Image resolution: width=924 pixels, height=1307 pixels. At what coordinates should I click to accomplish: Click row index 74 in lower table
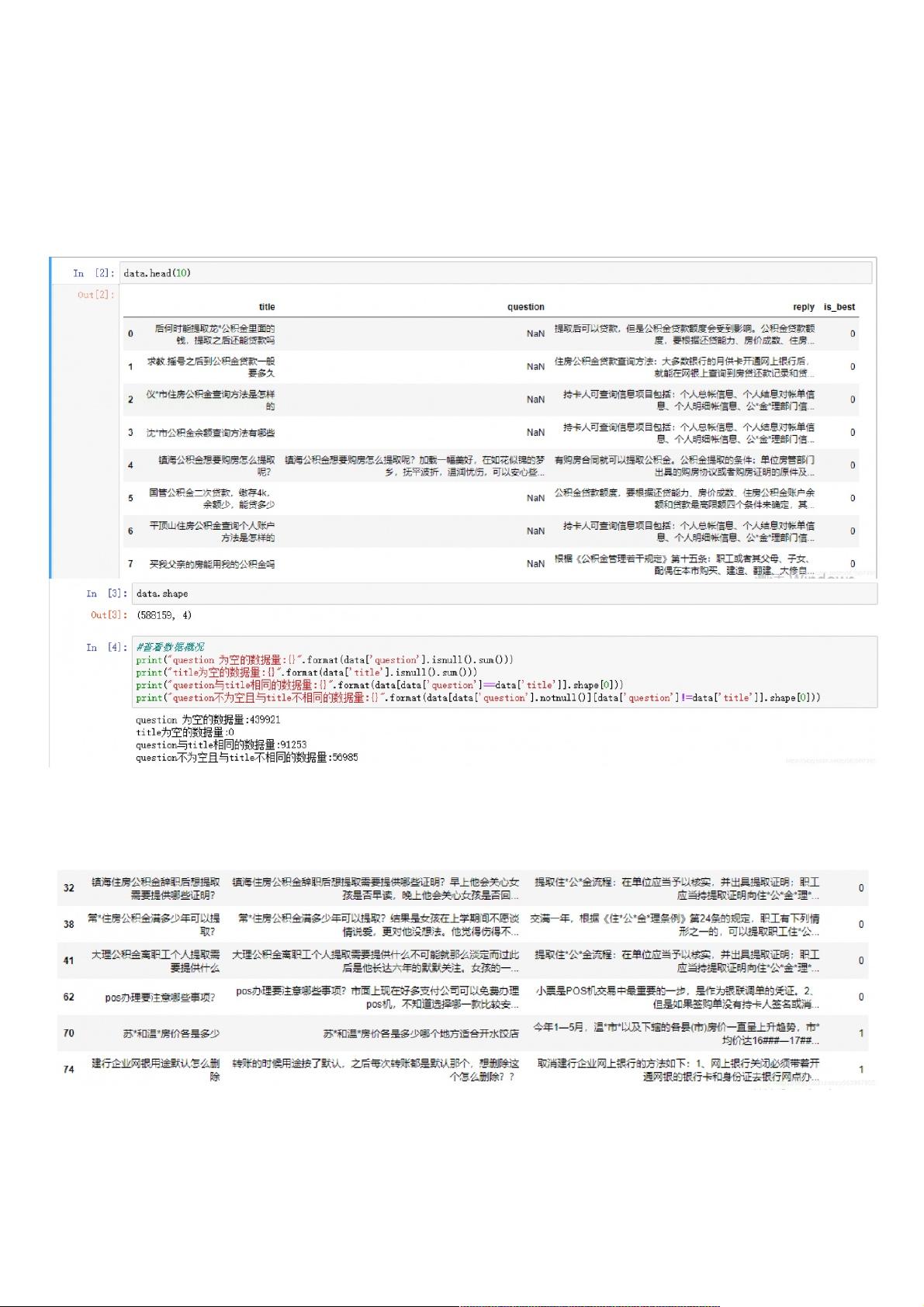point(69,1070)
